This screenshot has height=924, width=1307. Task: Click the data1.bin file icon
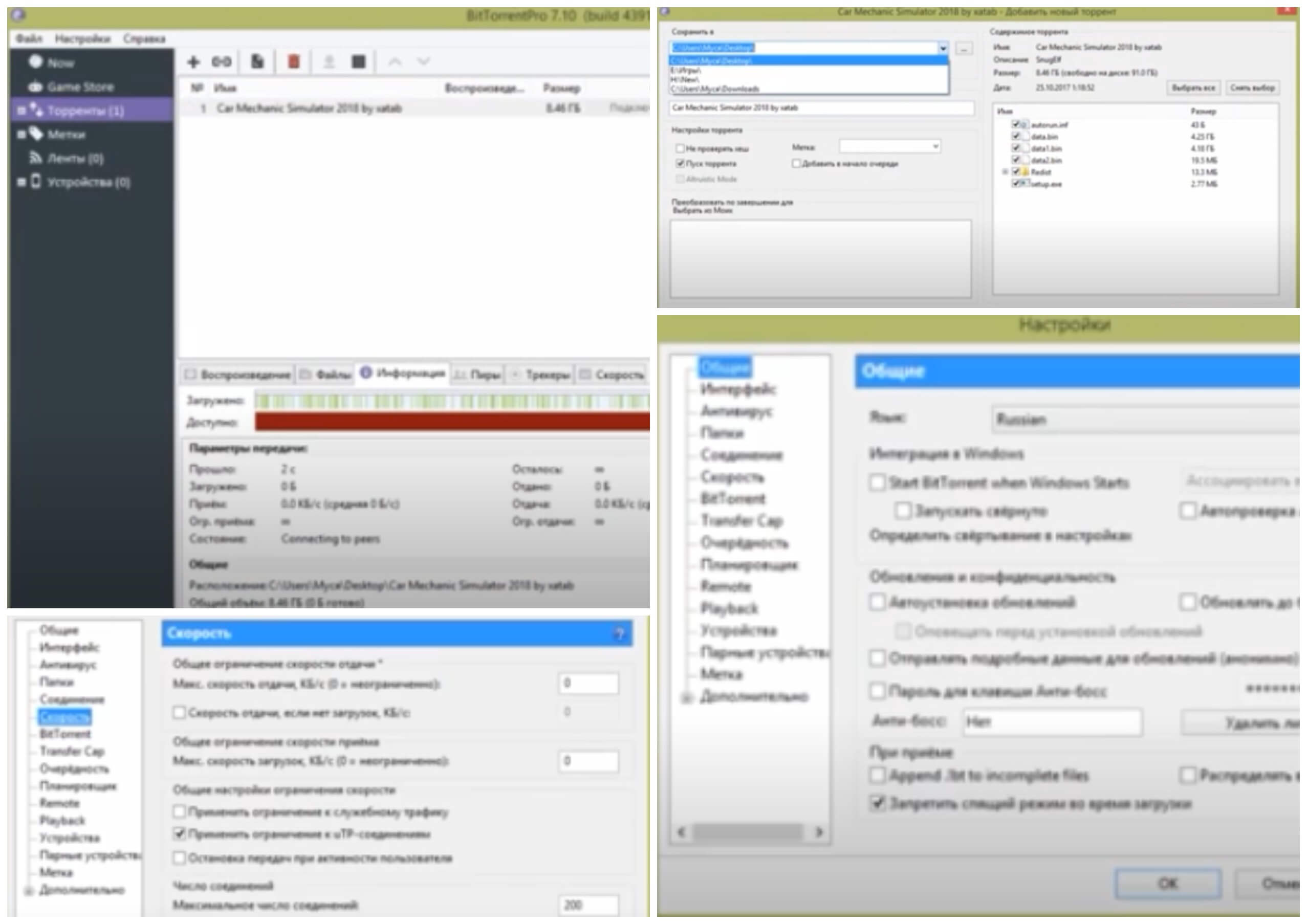tap(1025, 148)
